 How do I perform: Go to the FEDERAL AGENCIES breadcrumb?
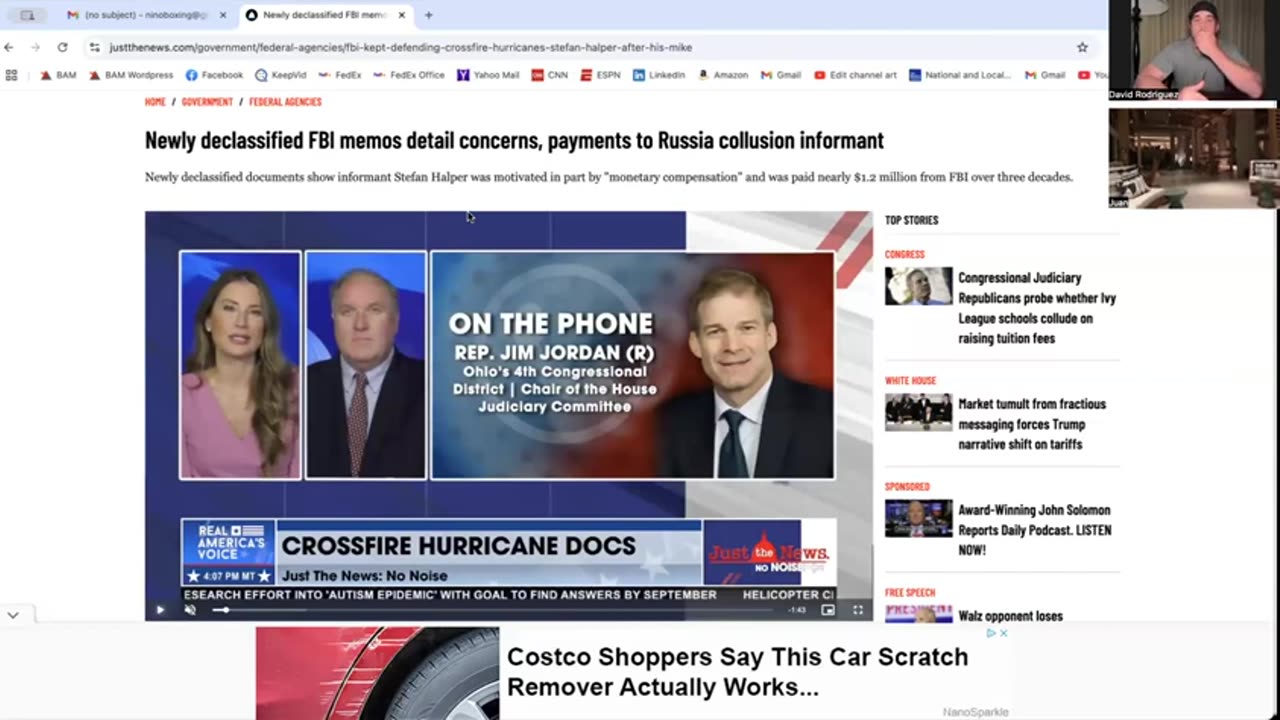coord(285,102)
